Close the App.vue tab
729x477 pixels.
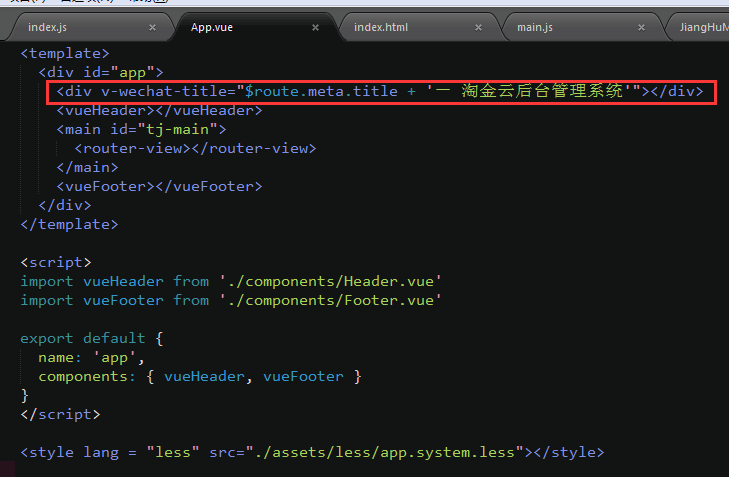316,27
